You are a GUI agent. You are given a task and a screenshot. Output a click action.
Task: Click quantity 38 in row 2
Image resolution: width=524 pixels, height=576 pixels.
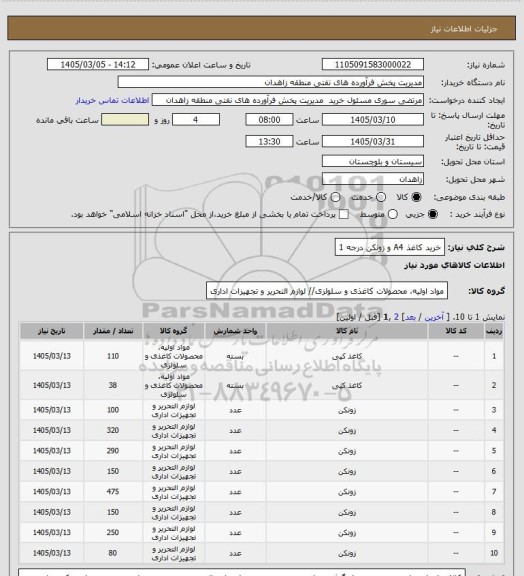coord(113,385)
